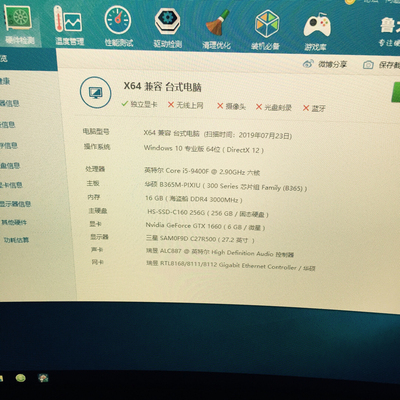Open 装机必备 software cube icon

(265, 31)
